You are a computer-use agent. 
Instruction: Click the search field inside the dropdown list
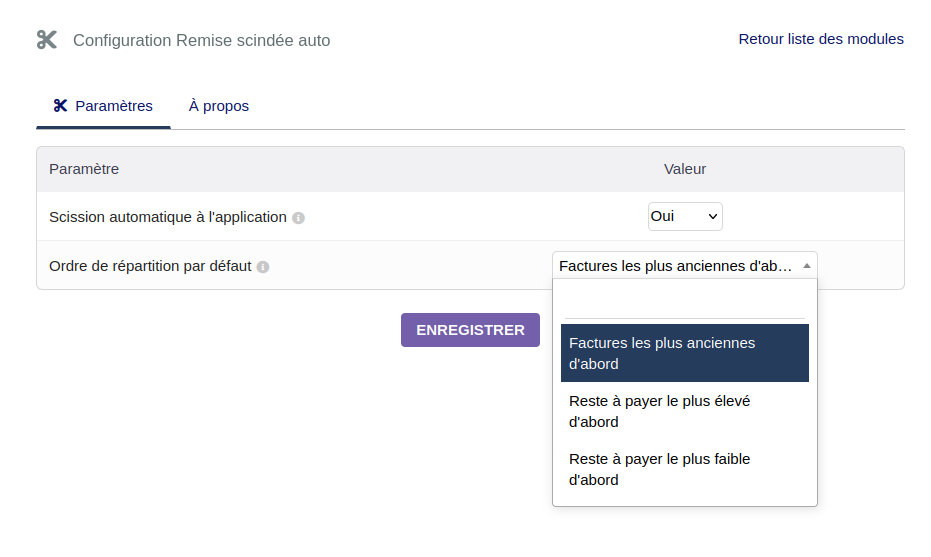685,303
